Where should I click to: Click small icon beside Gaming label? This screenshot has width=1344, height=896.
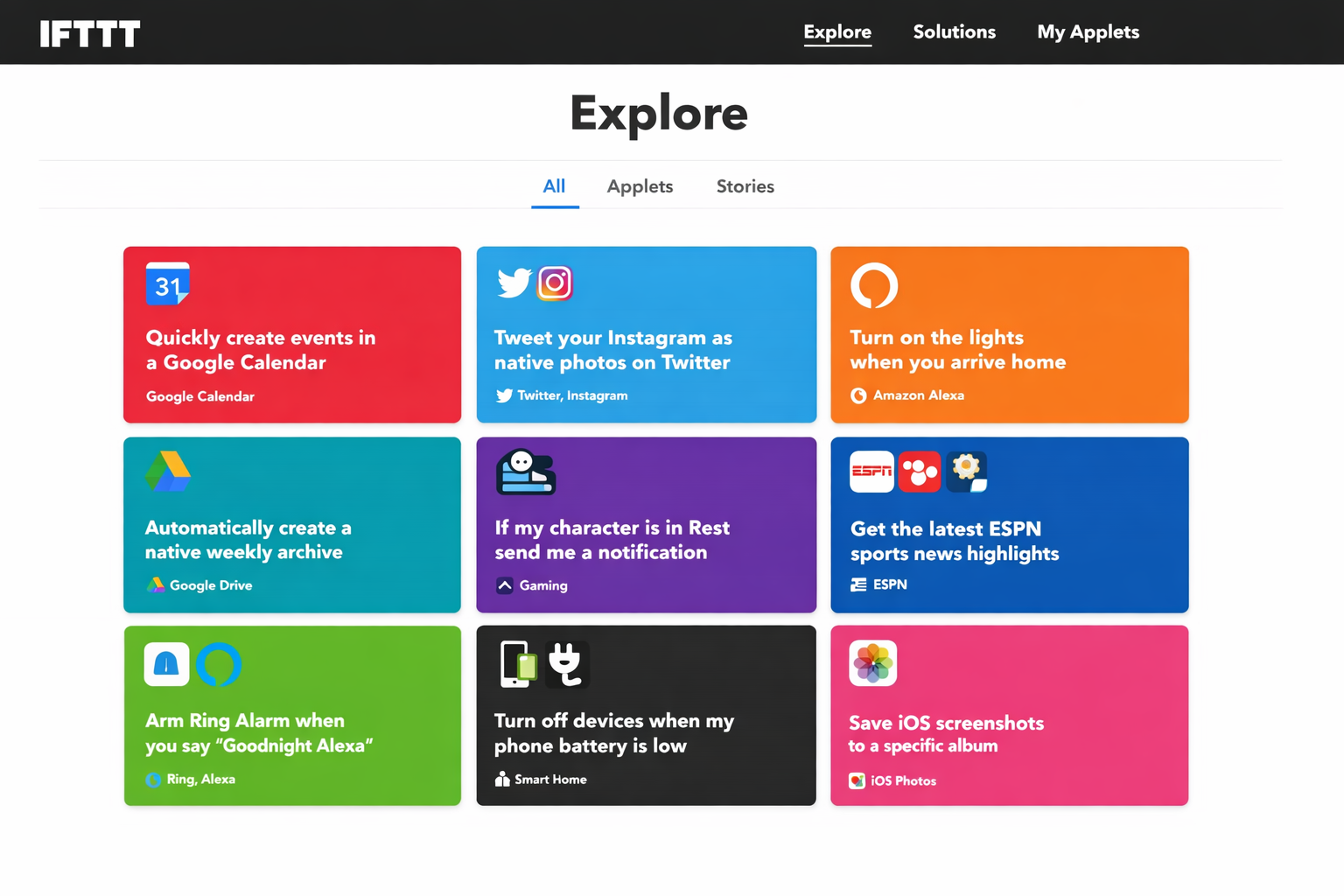click(x=504, y=585)
